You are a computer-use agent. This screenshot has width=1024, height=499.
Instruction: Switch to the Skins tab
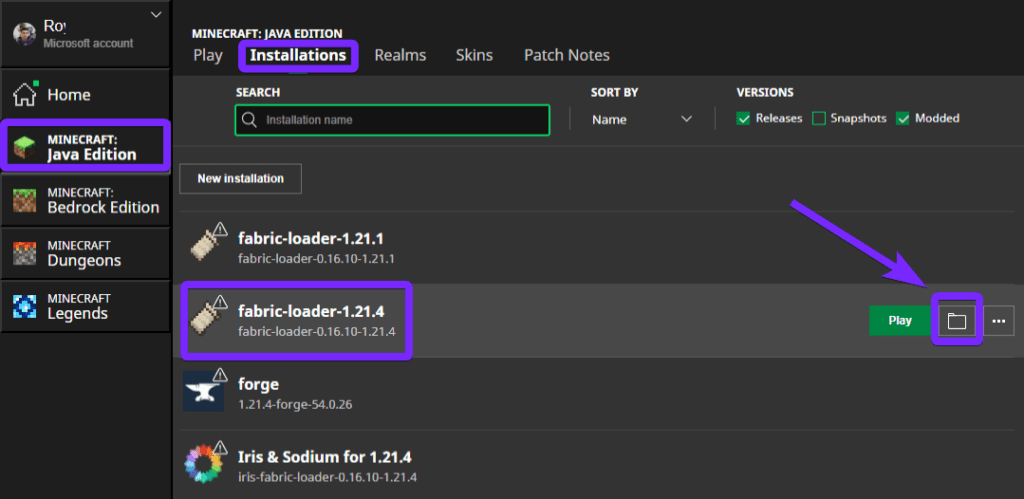(474, 56)
